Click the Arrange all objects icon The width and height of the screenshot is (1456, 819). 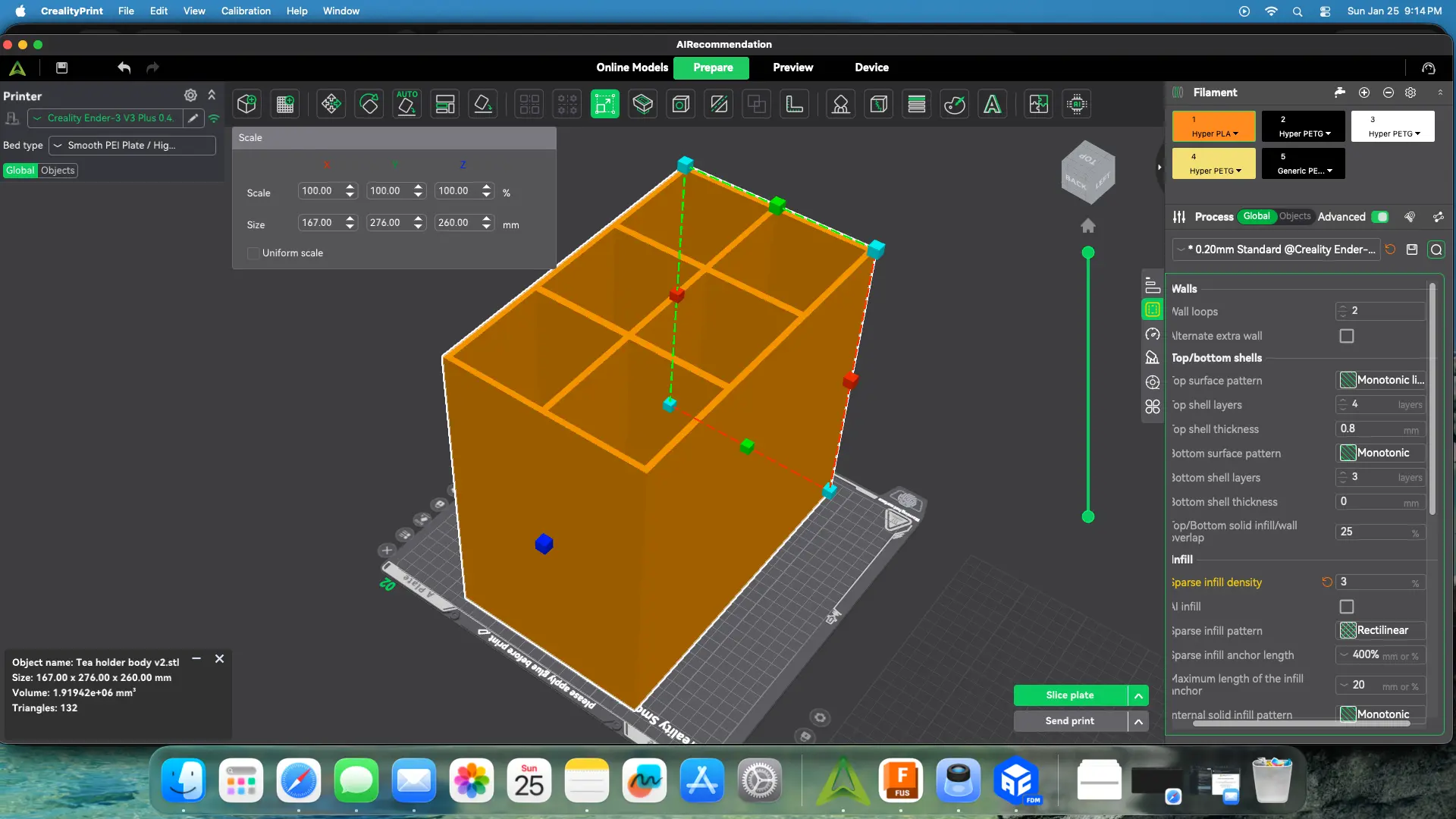[x=445, y=104]
